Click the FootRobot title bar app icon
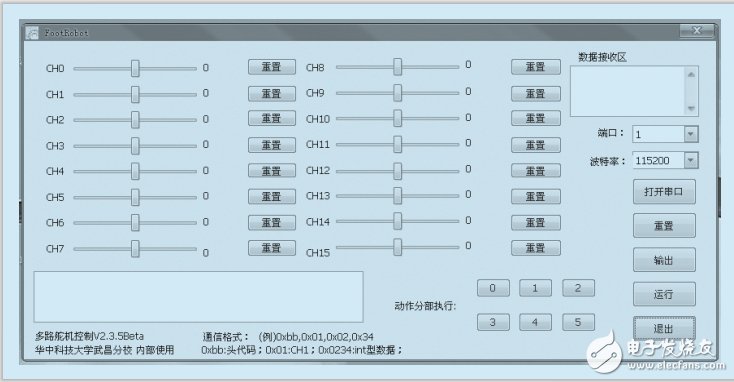Image resolution: width=734 pixels, height=382 pixels. (32, 33)
